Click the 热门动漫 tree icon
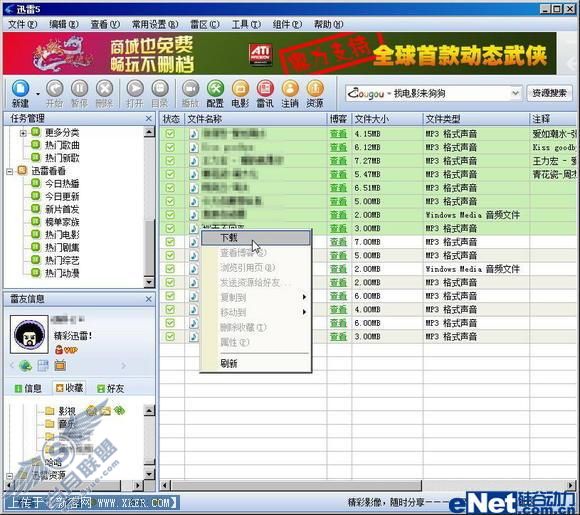Image resolution: width=580 pixels, height=515 pixels. [36, 273]
